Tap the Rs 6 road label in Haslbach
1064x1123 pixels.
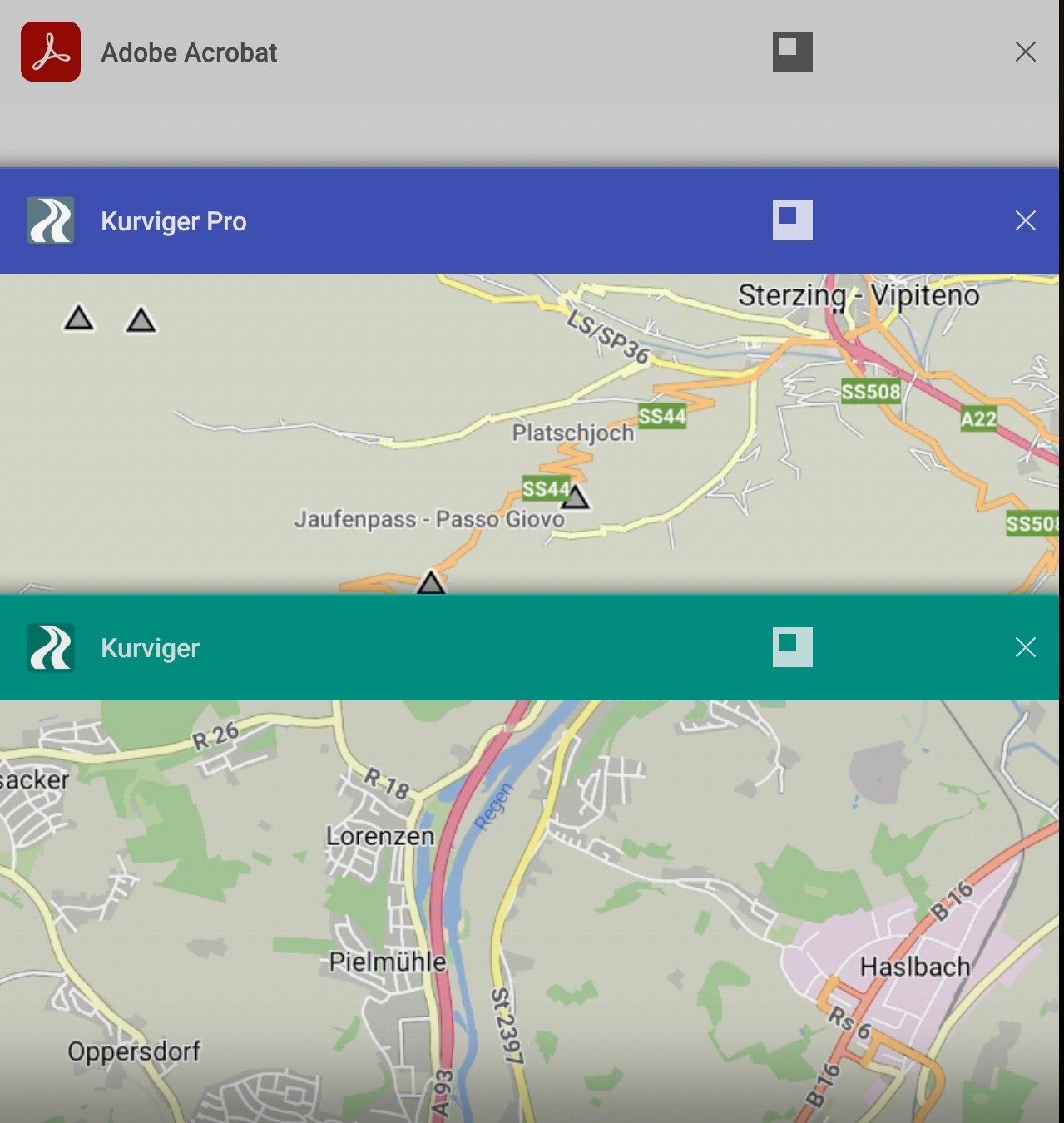click(x=849, y=1023)
